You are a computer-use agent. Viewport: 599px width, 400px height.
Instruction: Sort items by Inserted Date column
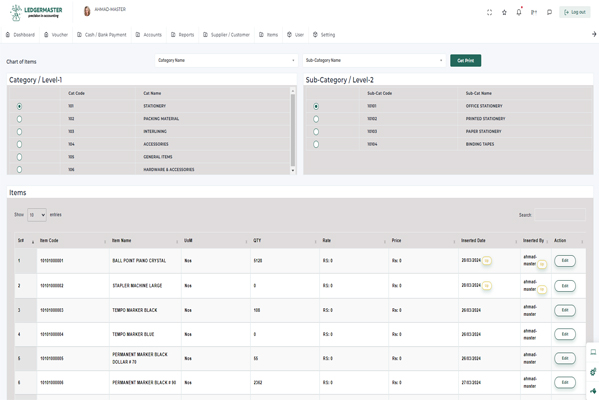pyautogui.click(x=489, y=241)
